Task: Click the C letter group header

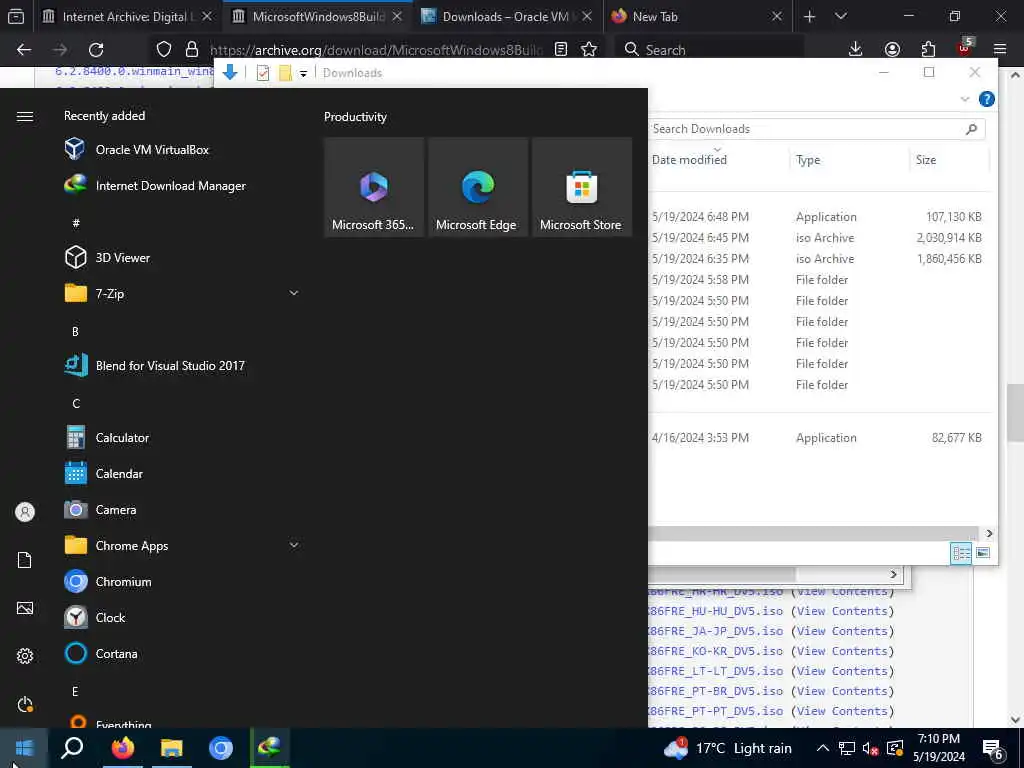Action: [76, 403]
